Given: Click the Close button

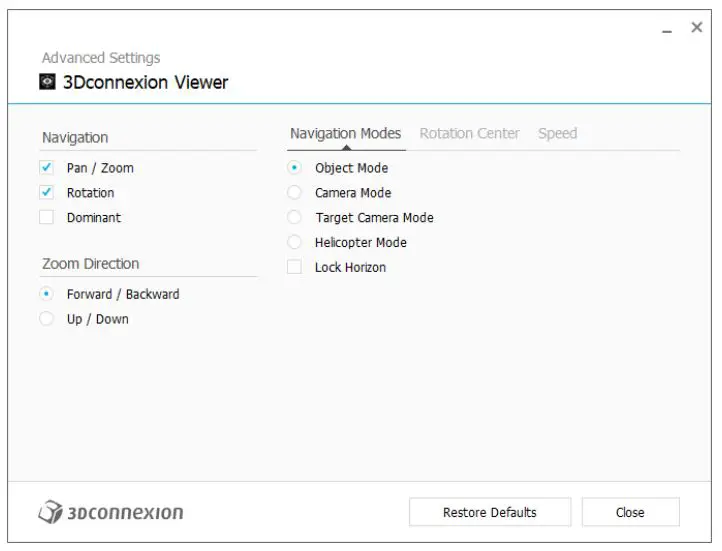Looking at the screenshot, I should [x=630, y=512].
